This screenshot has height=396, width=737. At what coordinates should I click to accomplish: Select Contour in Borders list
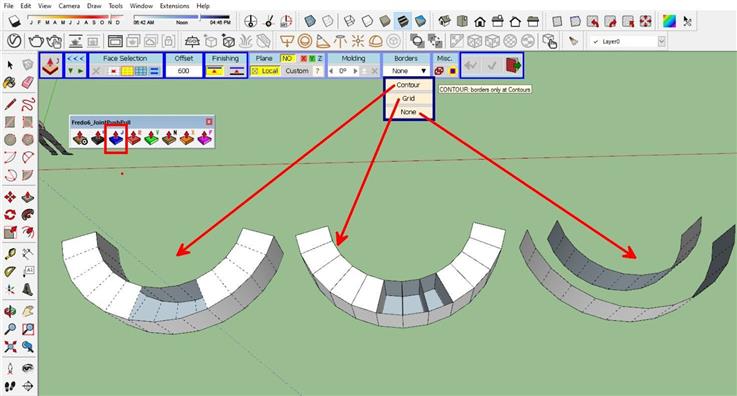[408, 85]
